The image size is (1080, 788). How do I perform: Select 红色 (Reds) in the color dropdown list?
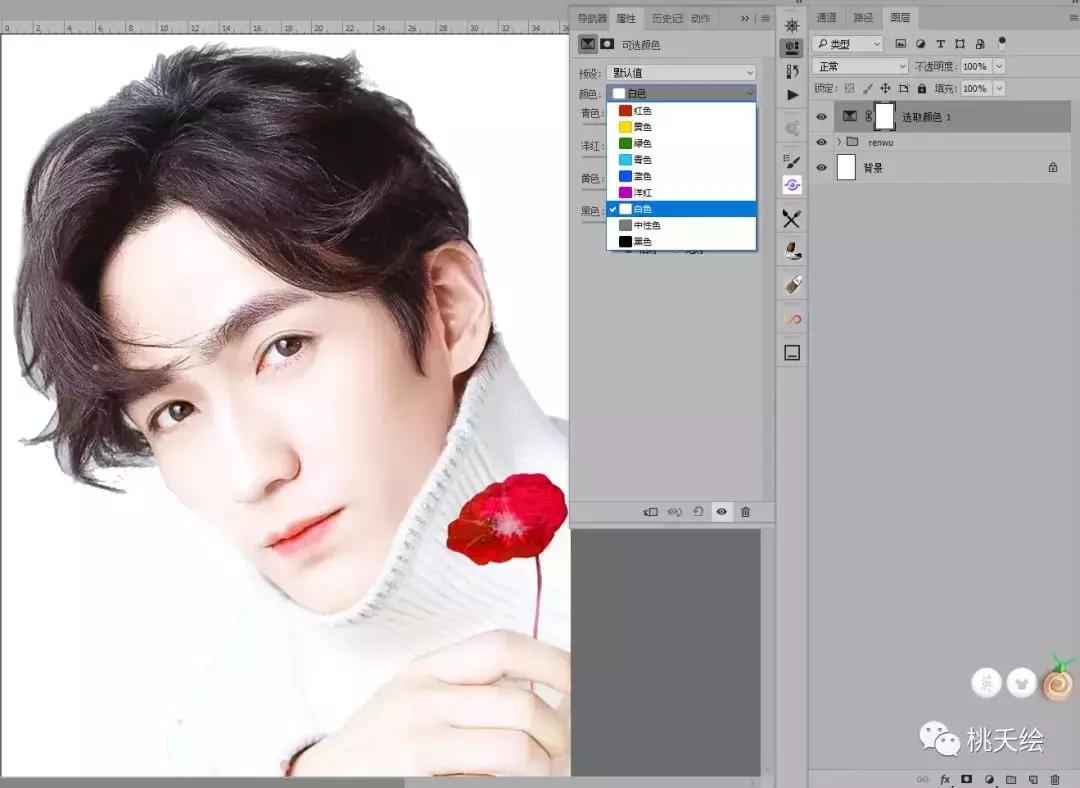[x=681, y=110]
